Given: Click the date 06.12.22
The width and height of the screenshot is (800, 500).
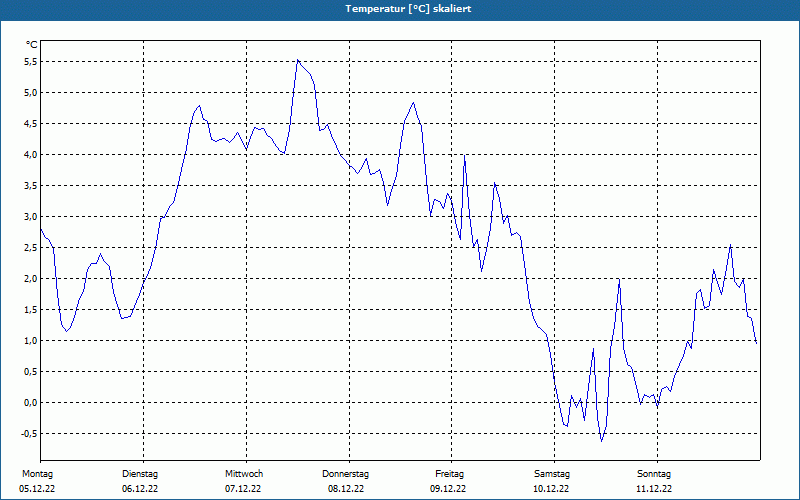Looking at the screenshot, I should coord(140,489).
